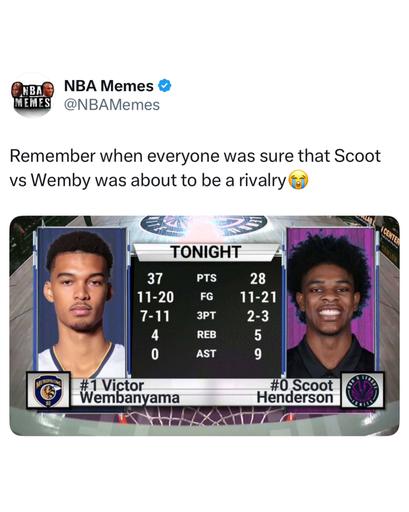Open the @NBAMemes handle link
409x512 pixels.
click(112, 105)
